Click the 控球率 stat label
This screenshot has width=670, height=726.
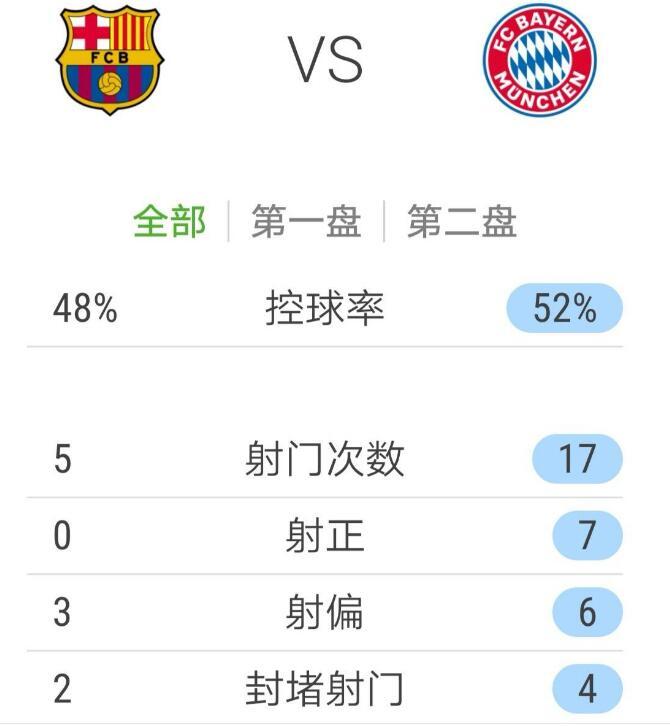point(325,309)
